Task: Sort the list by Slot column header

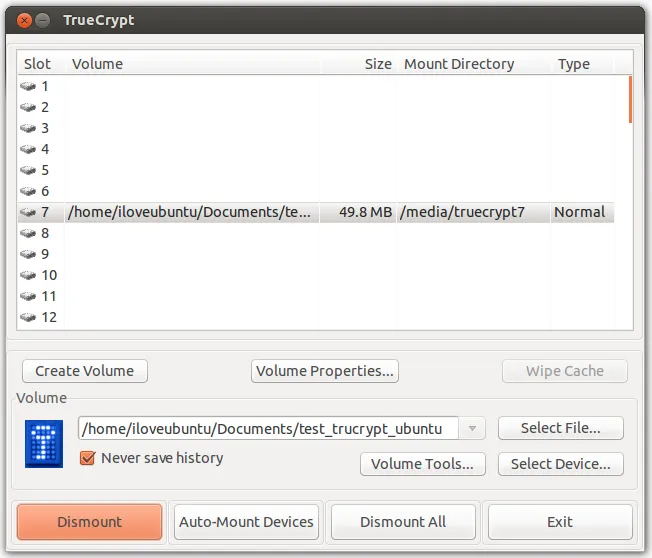Action: [x=41, y=64]
